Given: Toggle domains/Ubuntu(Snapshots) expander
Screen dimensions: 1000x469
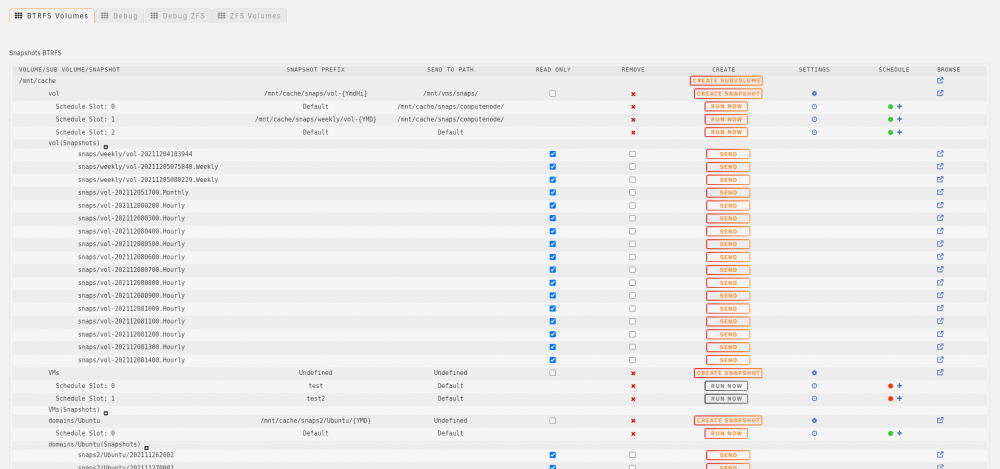Looking at the screenshot, I should click(146, 448).
